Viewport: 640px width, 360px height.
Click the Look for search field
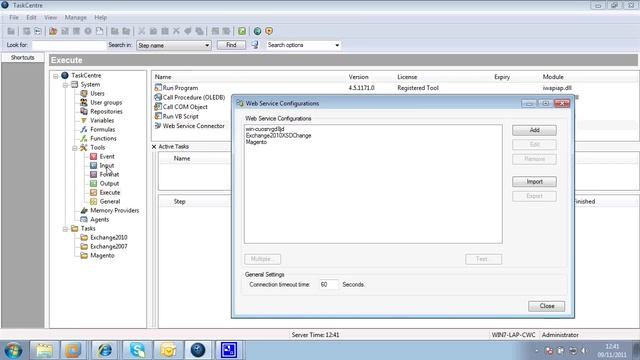tap(69, 45)
